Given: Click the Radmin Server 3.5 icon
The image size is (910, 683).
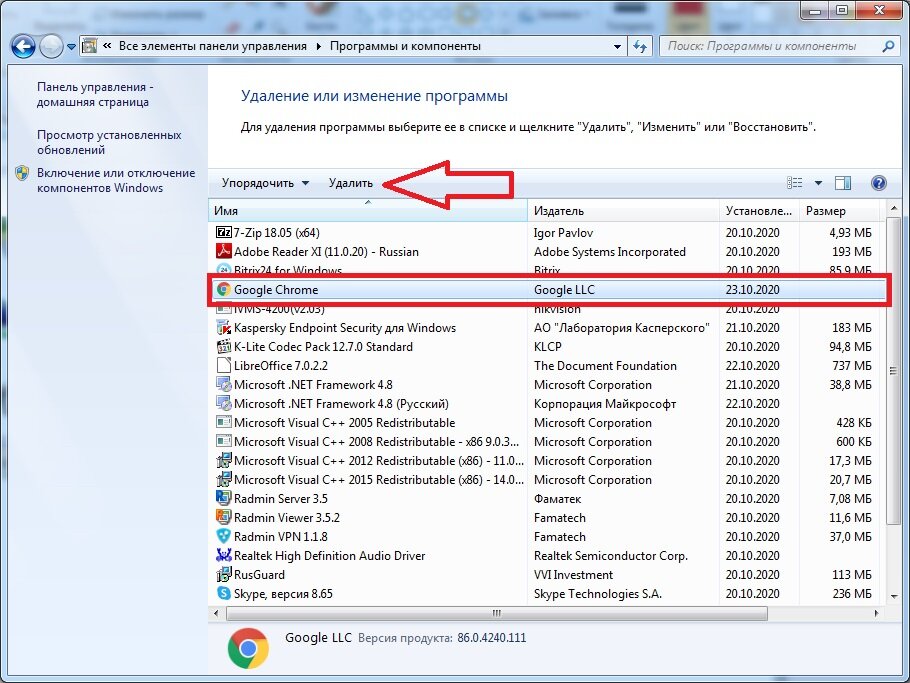Looking at the screenshot, I should coord(223,498).
